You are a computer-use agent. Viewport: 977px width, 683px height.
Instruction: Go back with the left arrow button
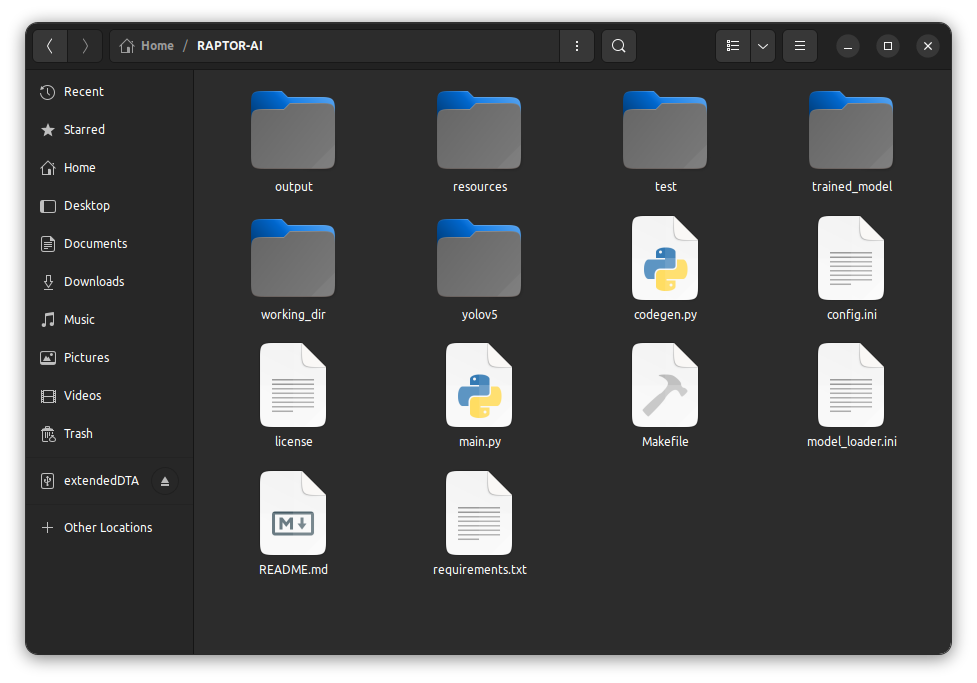[50, 46]
